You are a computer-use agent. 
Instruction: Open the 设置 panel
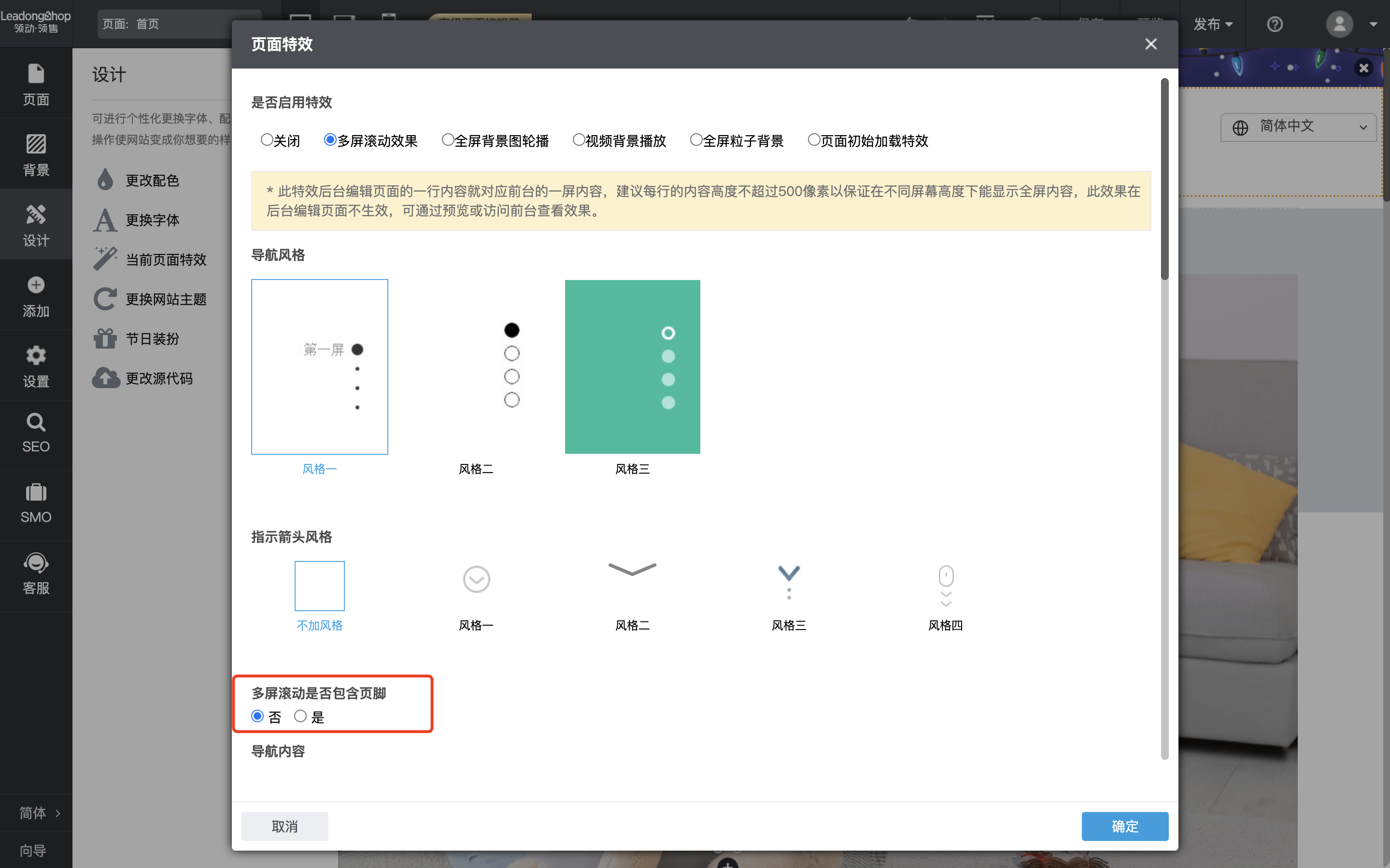pyautogui.click(x=36, y=365)
